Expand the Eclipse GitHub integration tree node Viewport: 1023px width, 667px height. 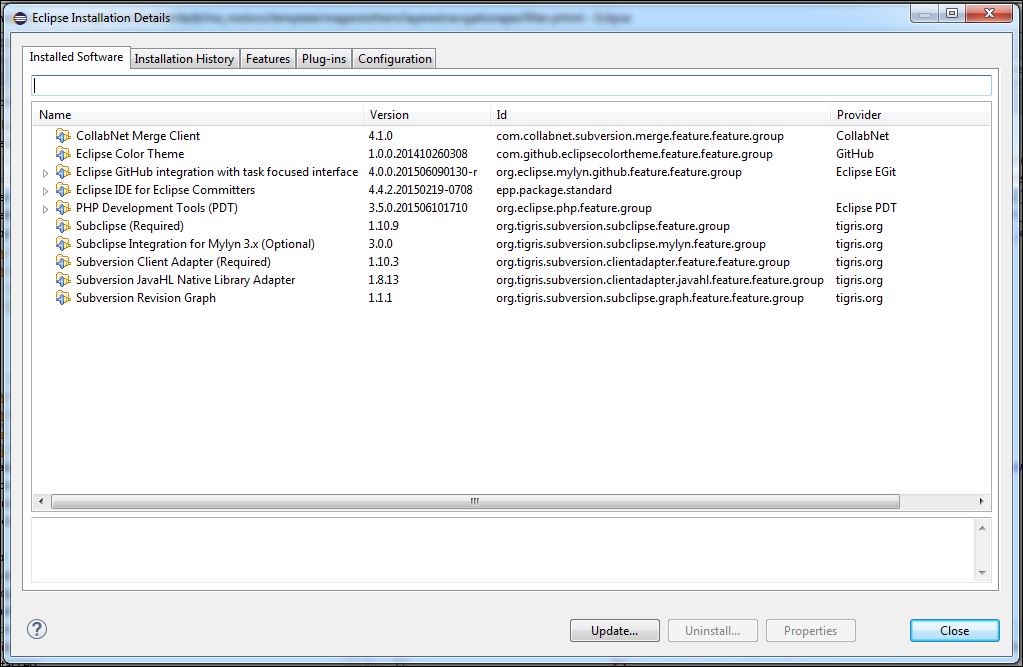45,173
